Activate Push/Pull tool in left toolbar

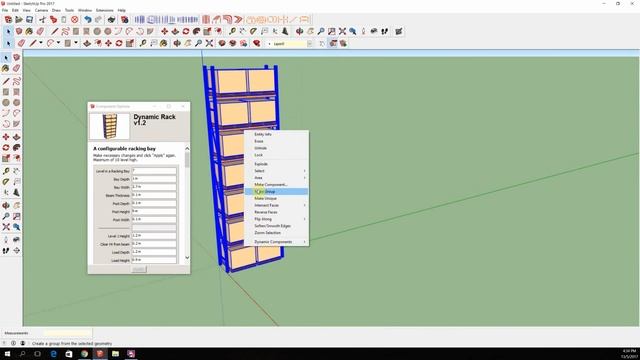(x=16, y=137)
